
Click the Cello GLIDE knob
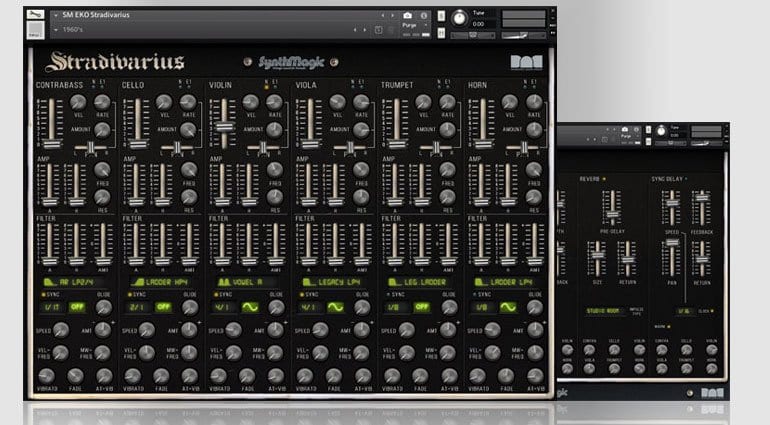coord(190,308)
